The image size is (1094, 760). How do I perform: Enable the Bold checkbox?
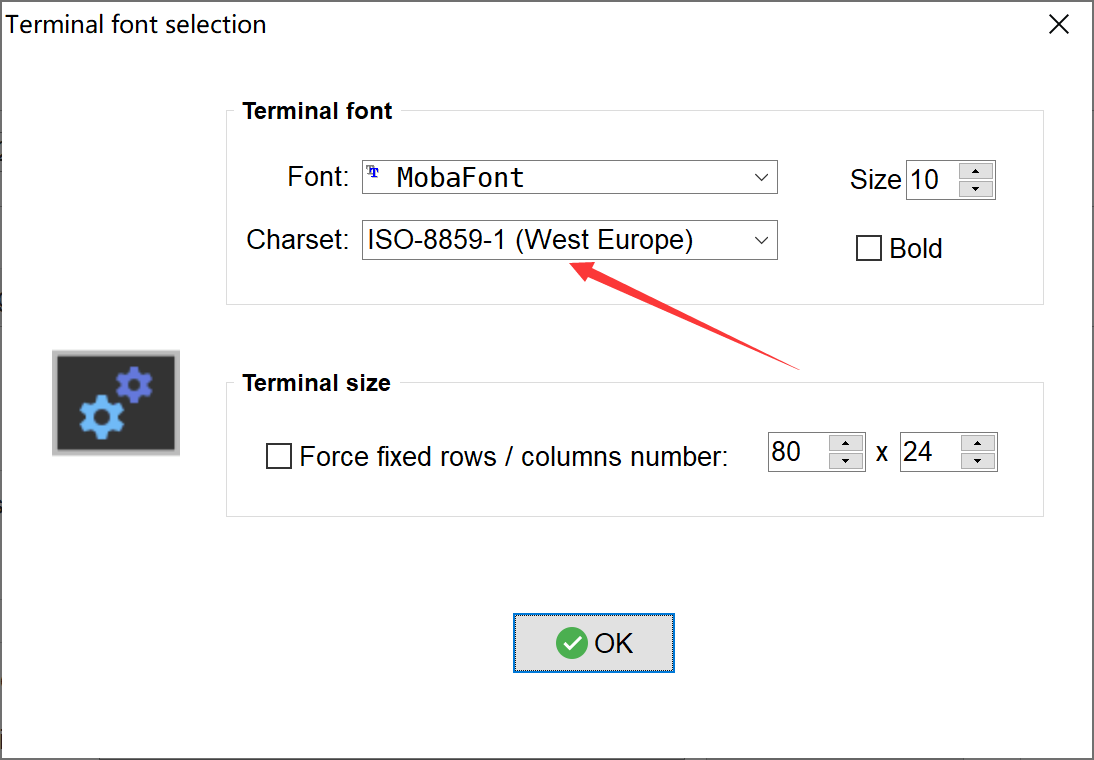(x=868, y=248)
